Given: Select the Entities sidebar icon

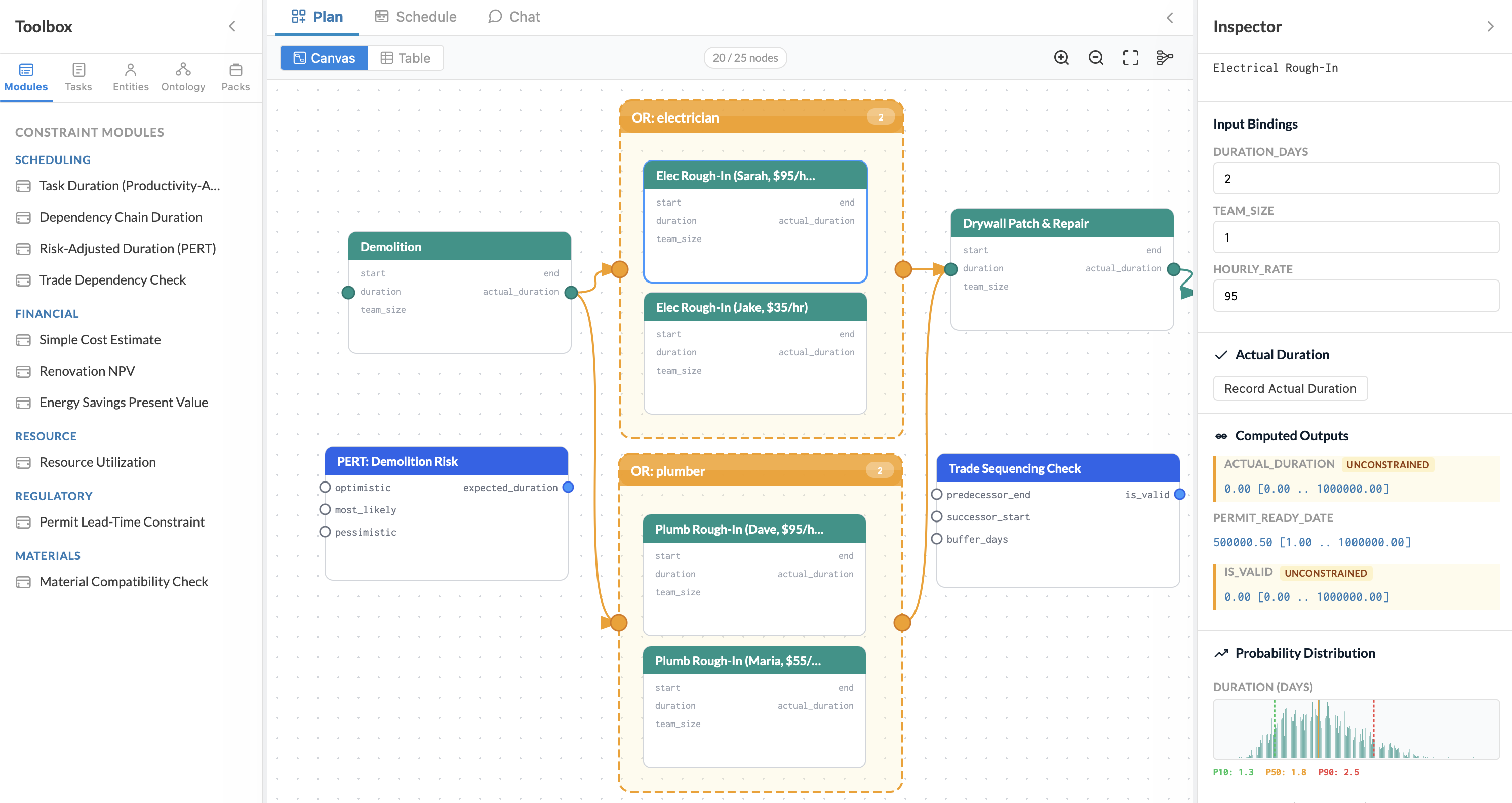Looking at the screenshot, I should click(130, 75).
